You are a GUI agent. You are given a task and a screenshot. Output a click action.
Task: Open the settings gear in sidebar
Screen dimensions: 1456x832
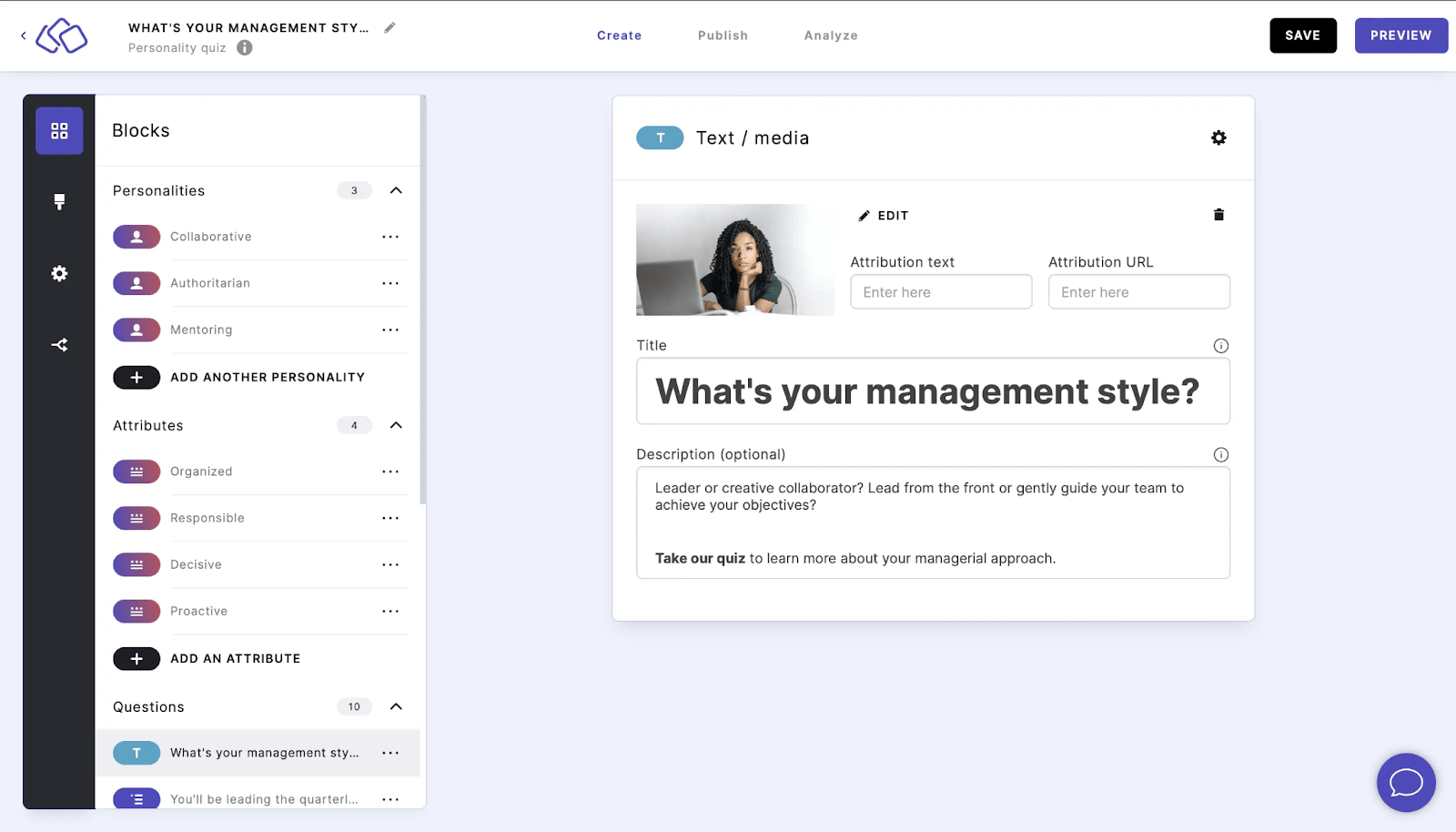[x=59, y=273]
